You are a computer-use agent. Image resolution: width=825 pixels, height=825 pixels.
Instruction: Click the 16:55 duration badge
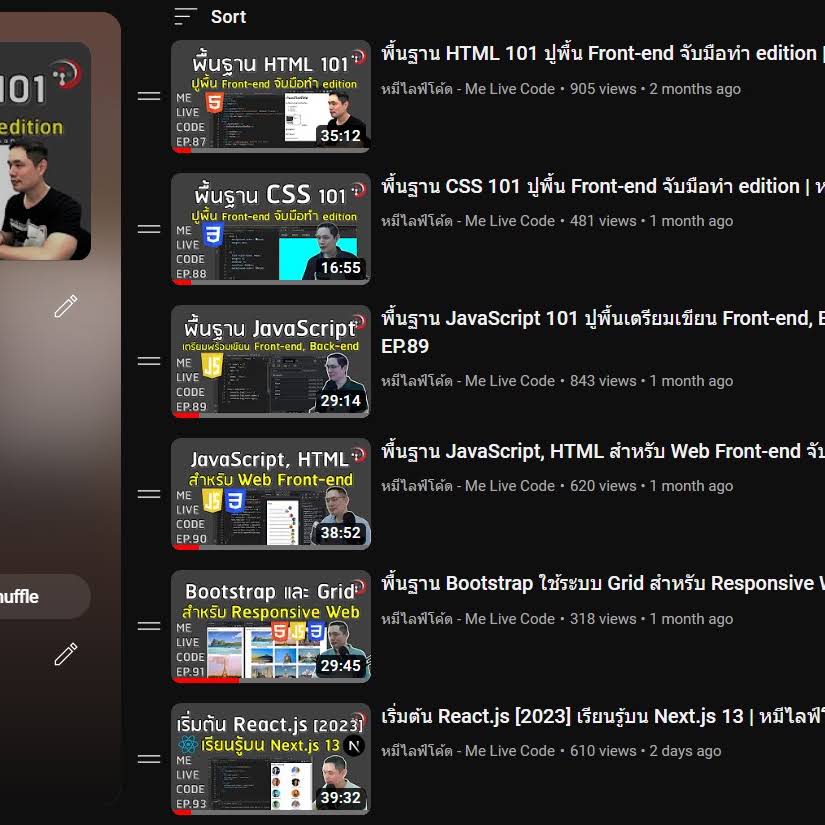(340, 268)
